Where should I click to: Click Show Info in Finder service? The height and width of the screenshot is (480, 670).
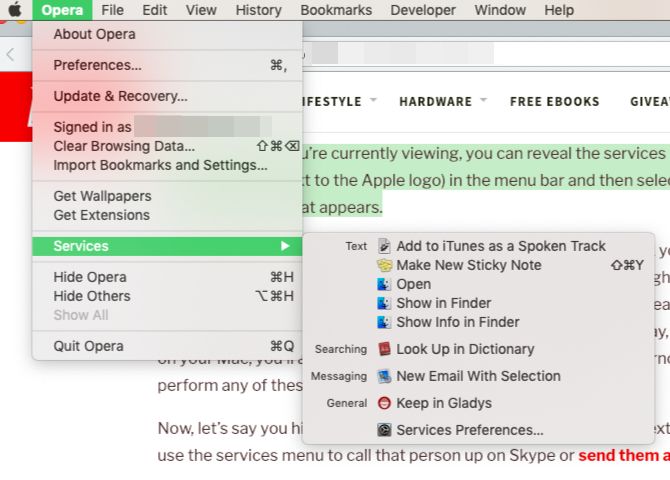(x=457, y=322)
